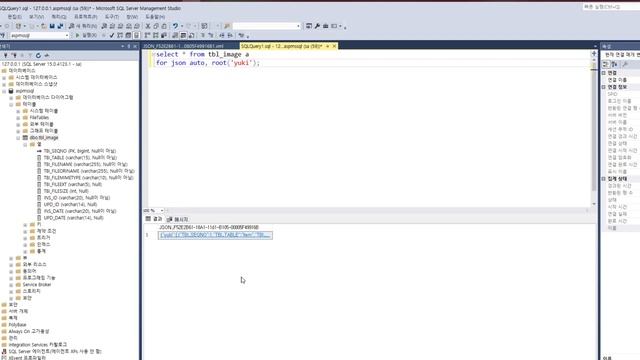
Task: Decrease indent icon in SQL toolbar
Action: [222, 36]
